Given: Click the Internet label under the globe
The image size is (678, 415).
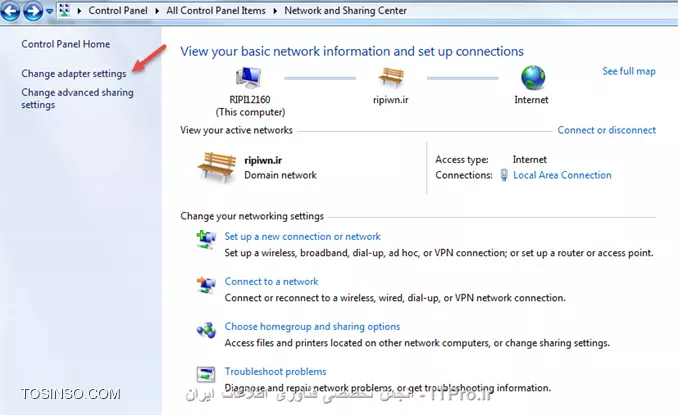Looking at the screenshot, I should point(531,100).
